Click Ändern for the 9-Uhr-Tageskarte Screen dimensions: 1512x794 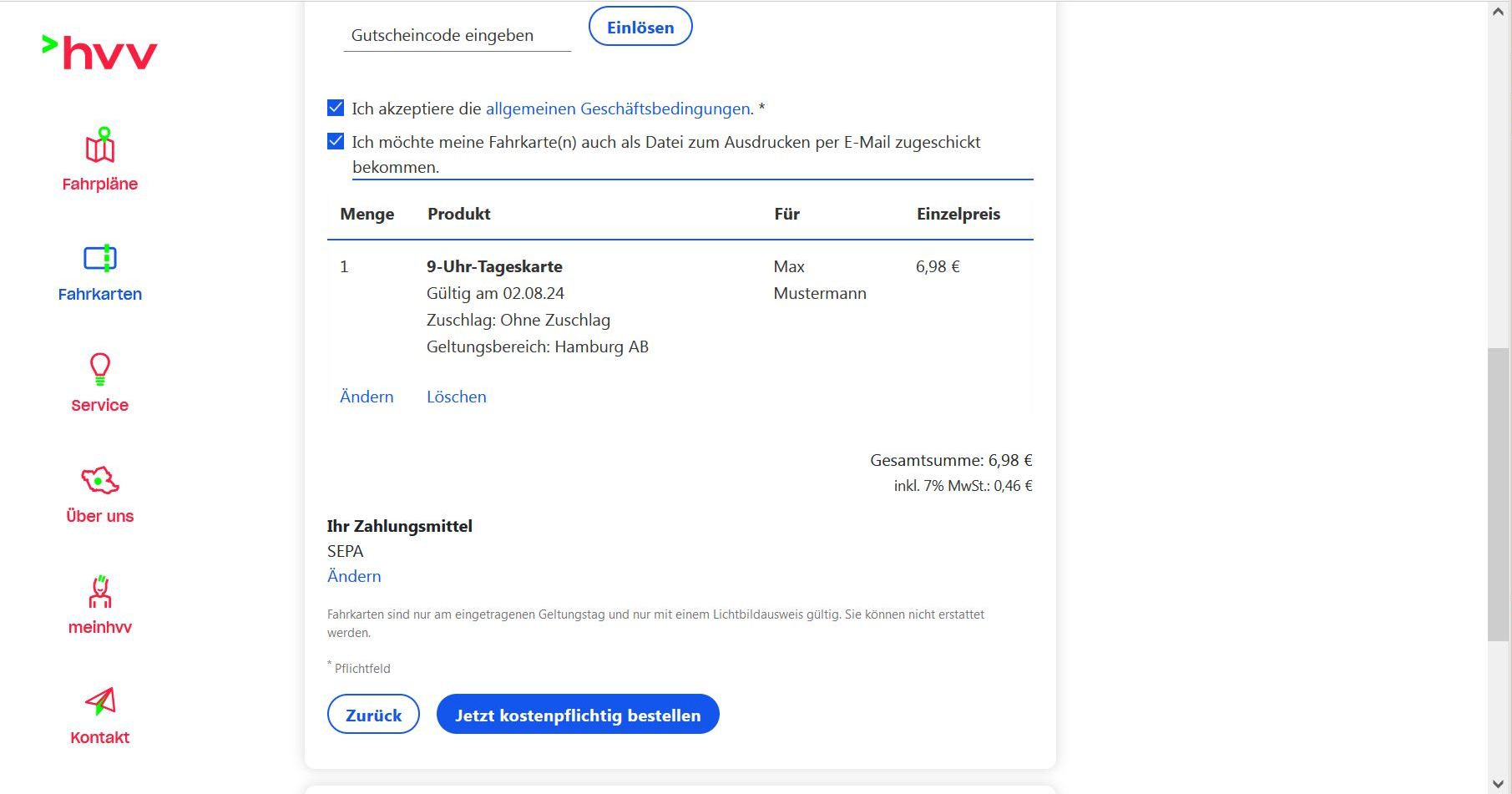(x=367, y=397)
